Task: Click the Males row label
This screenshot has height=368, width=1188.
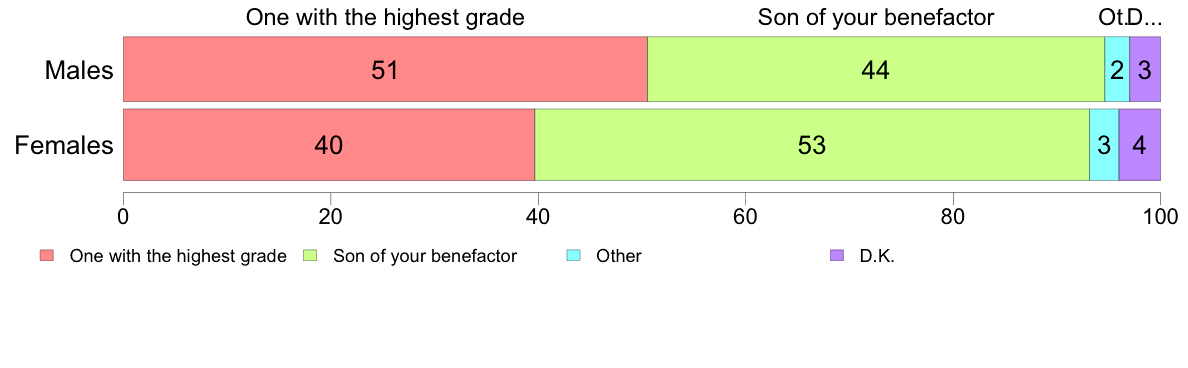Action: click(x=80, y=70)
